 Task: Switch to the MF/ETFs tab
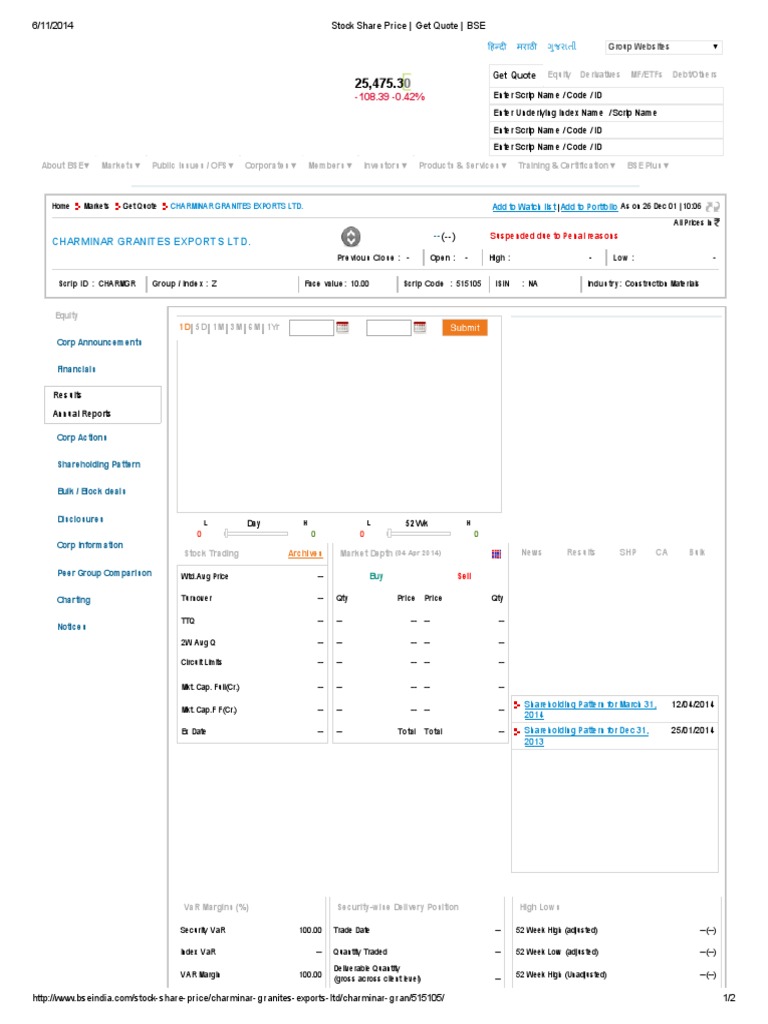click(646, 74)
